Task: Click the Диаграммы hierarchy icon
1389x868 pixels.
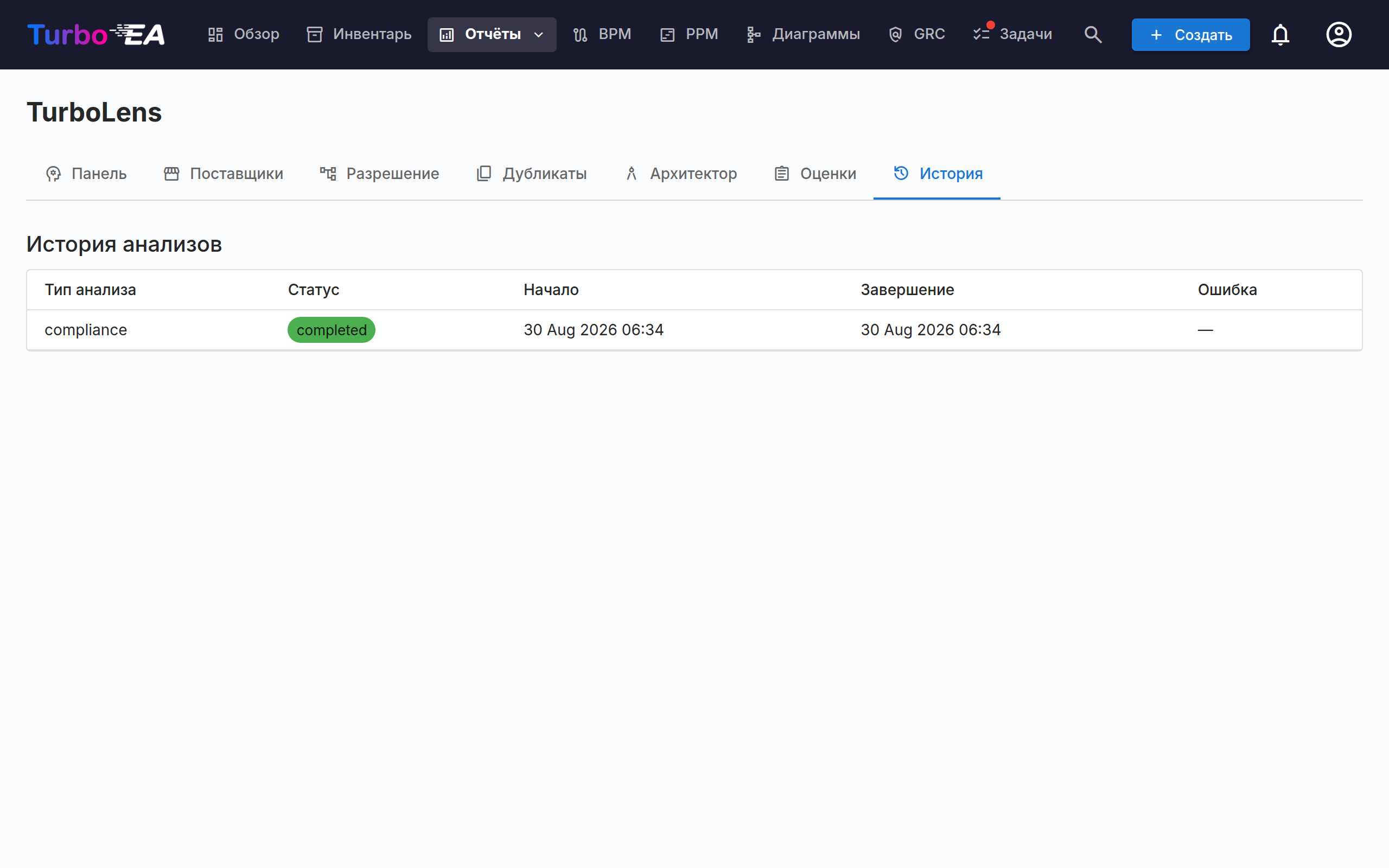Action: coord(754,34)
